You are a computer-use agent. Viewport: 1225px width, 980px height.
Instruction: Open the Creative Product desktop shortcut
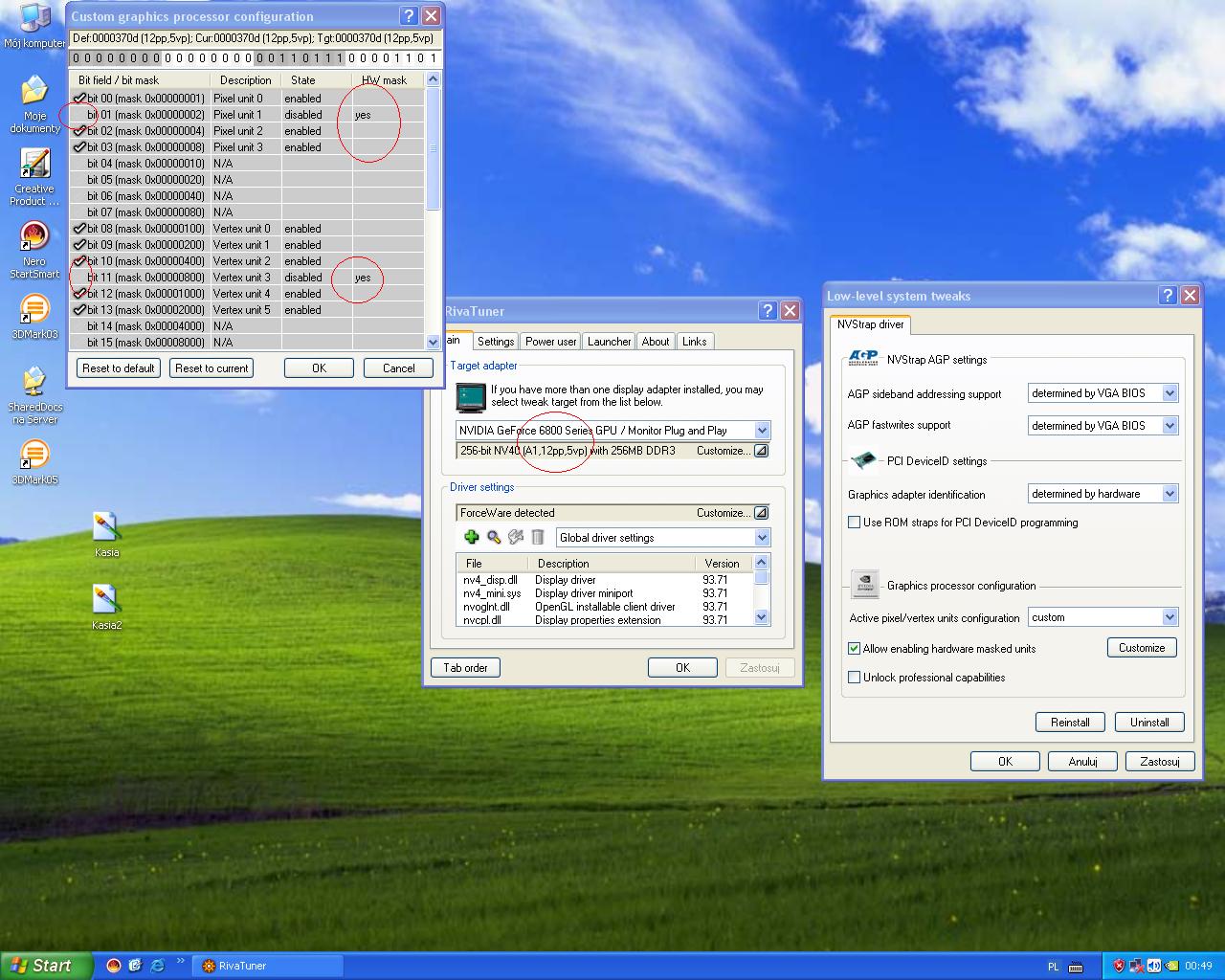pyautogui.click(x=34, y=178)
